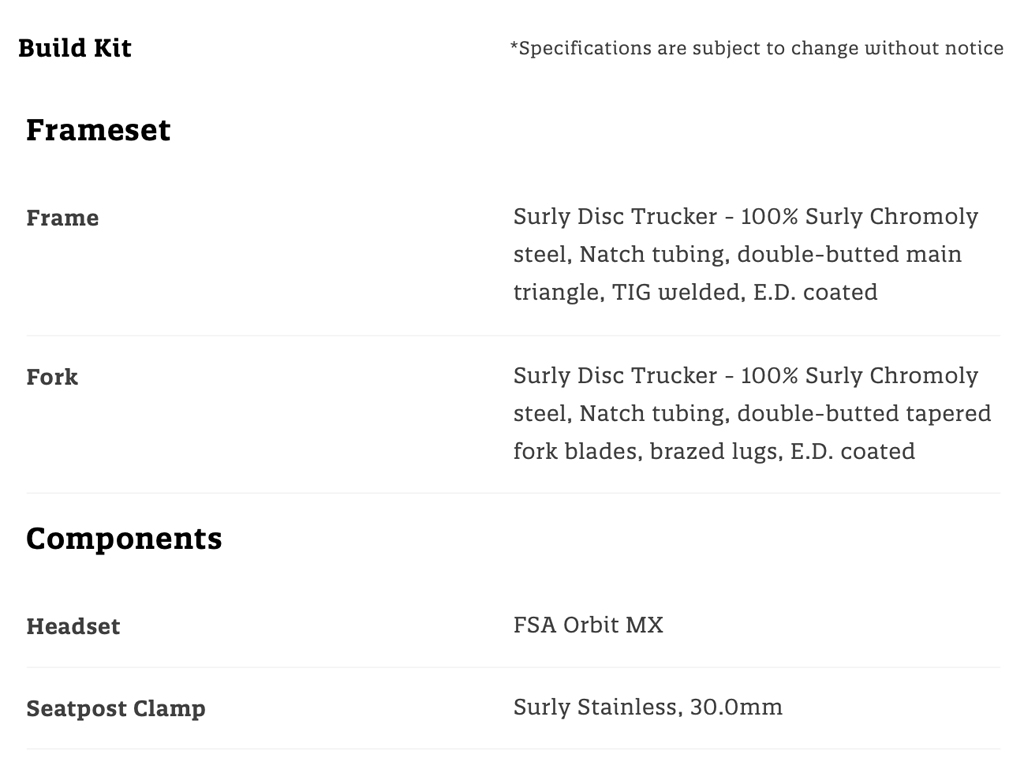This screenshot has width=1024, height=768.
Task: Click the Build Kit heading
Action: 75,48
